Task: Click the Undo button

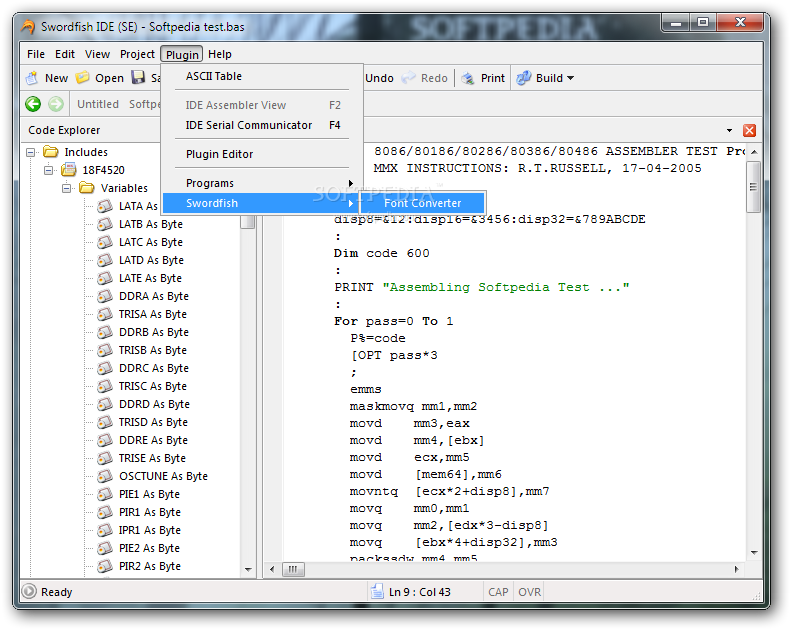Action: (x=379, y=78)
